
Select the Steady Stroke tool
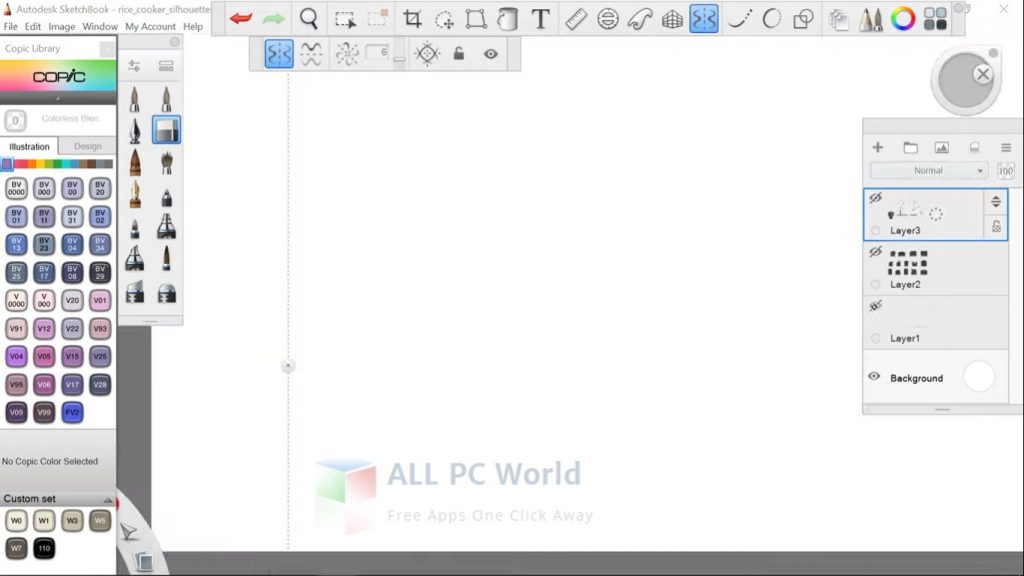coord(739,19)
